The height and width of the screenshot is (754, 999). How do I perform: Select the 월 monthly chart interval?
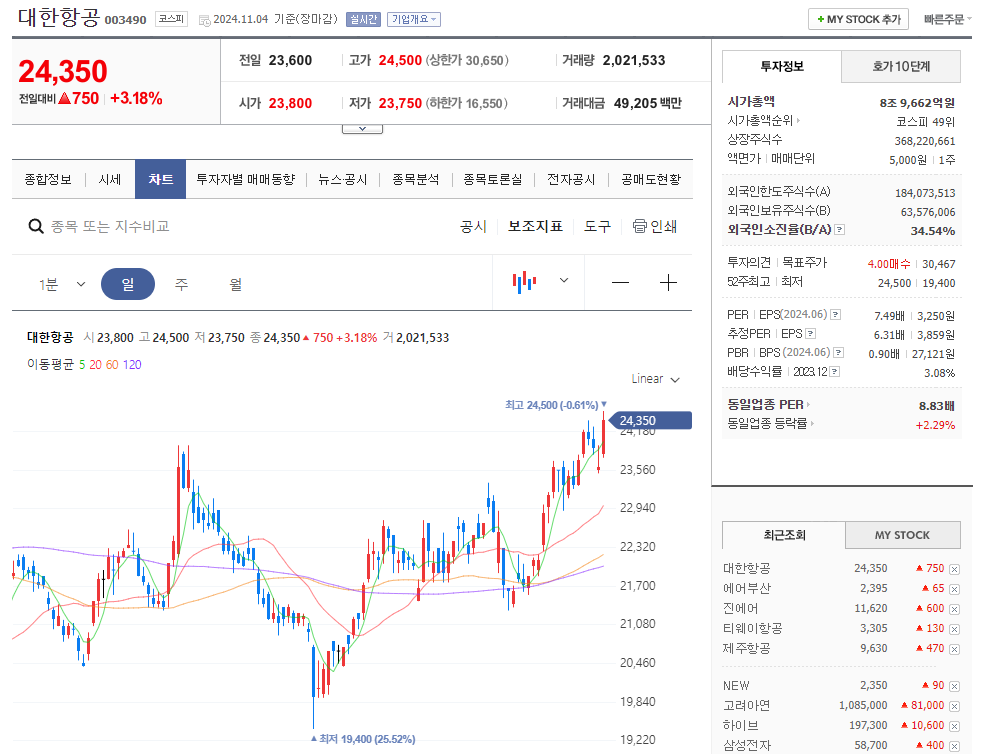(x=236, y=284)
